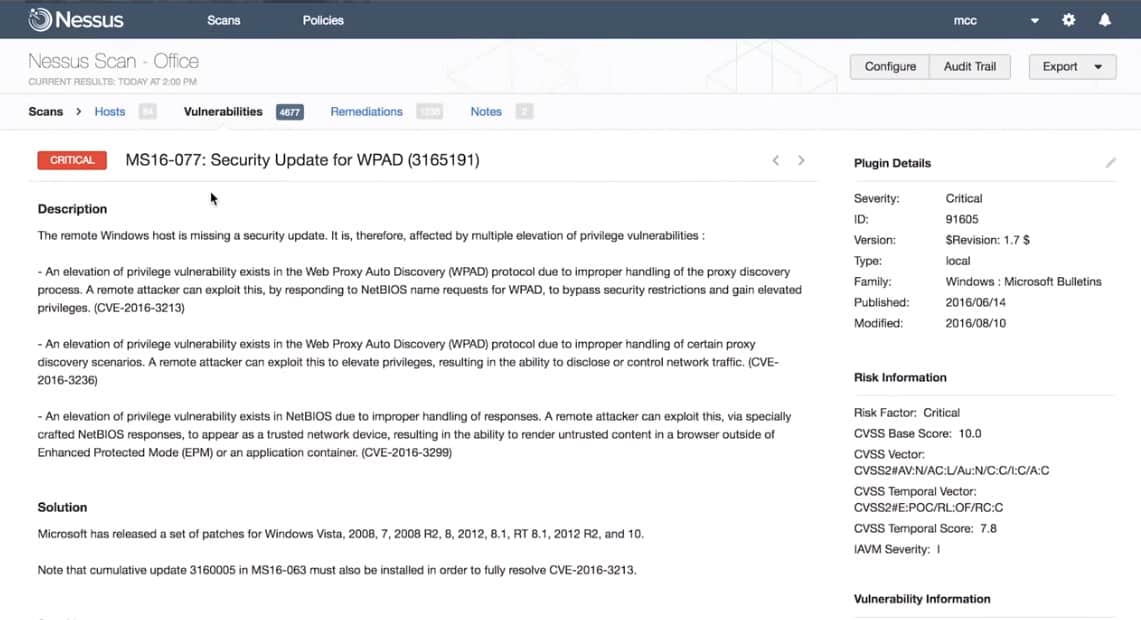Select family Windows : Microsoft Bulletins

[1023, 282]
